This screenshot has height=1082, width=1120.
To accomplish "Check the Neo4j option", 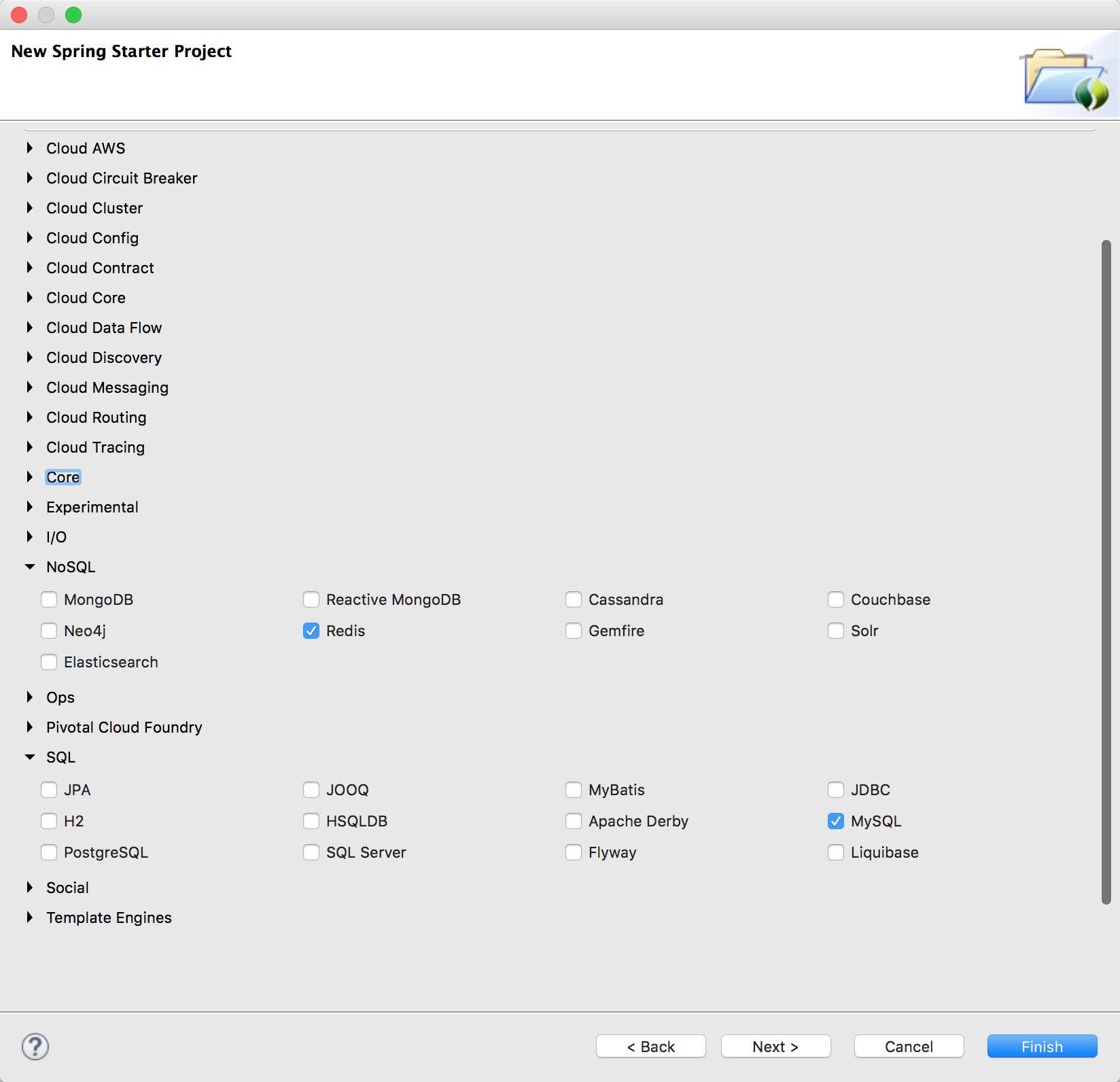I will click(x=49, y=631).
